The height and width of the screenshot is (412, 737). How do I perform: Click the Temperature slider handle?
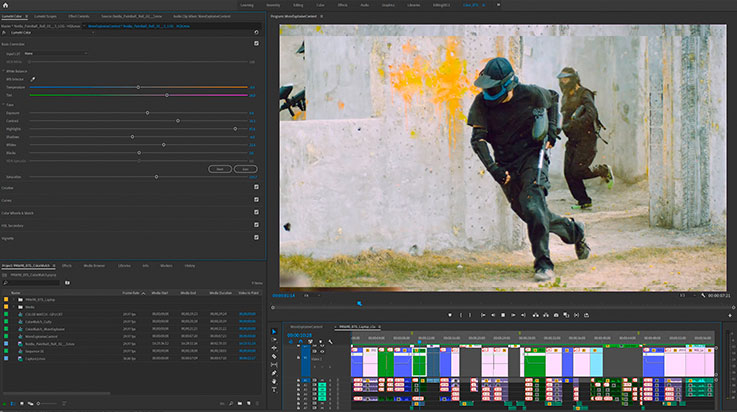(x=139, y=88)
